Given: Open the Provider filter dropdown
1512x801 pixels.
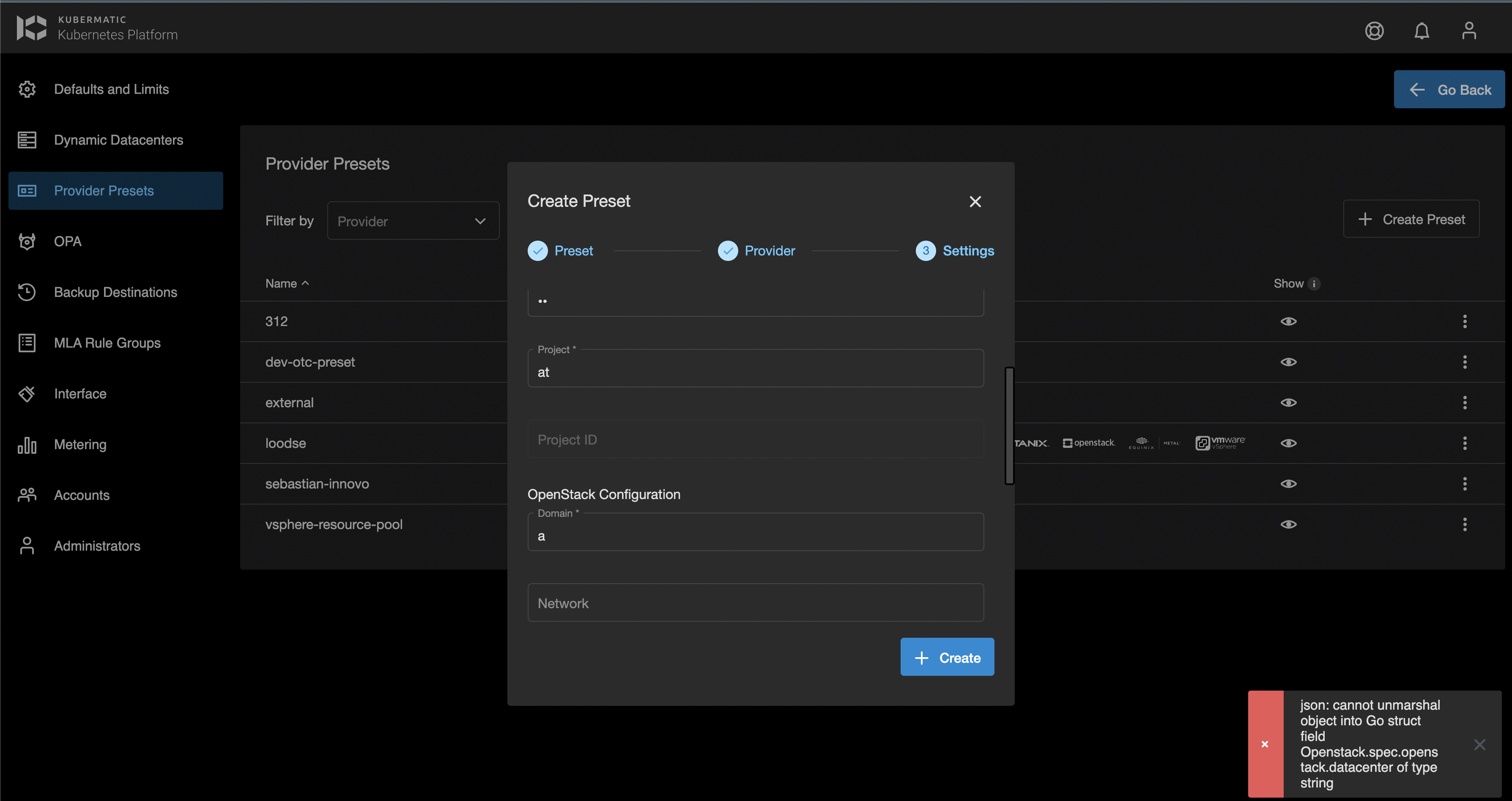Looking at the screenshot, I should (413, 221).
